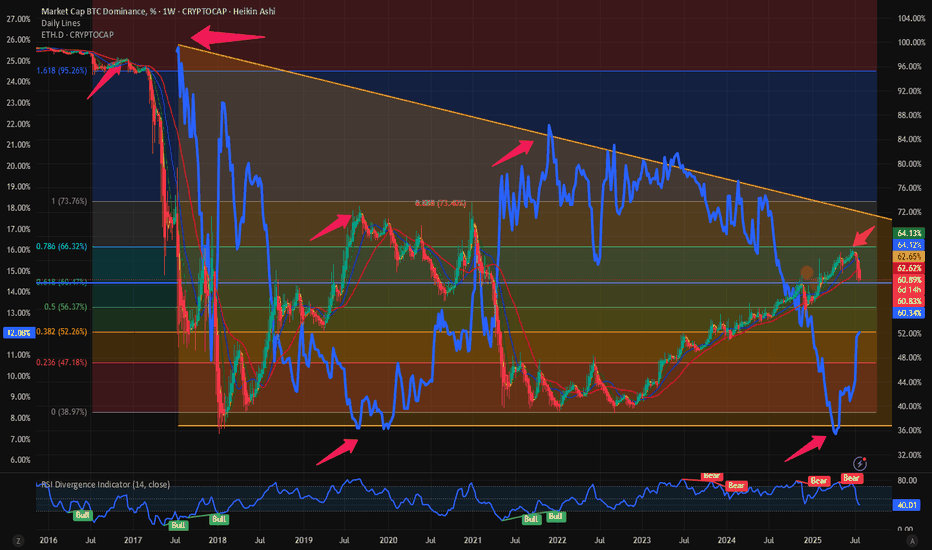
Task: Click the blue 12.06% left axis label
Action: 19,333
